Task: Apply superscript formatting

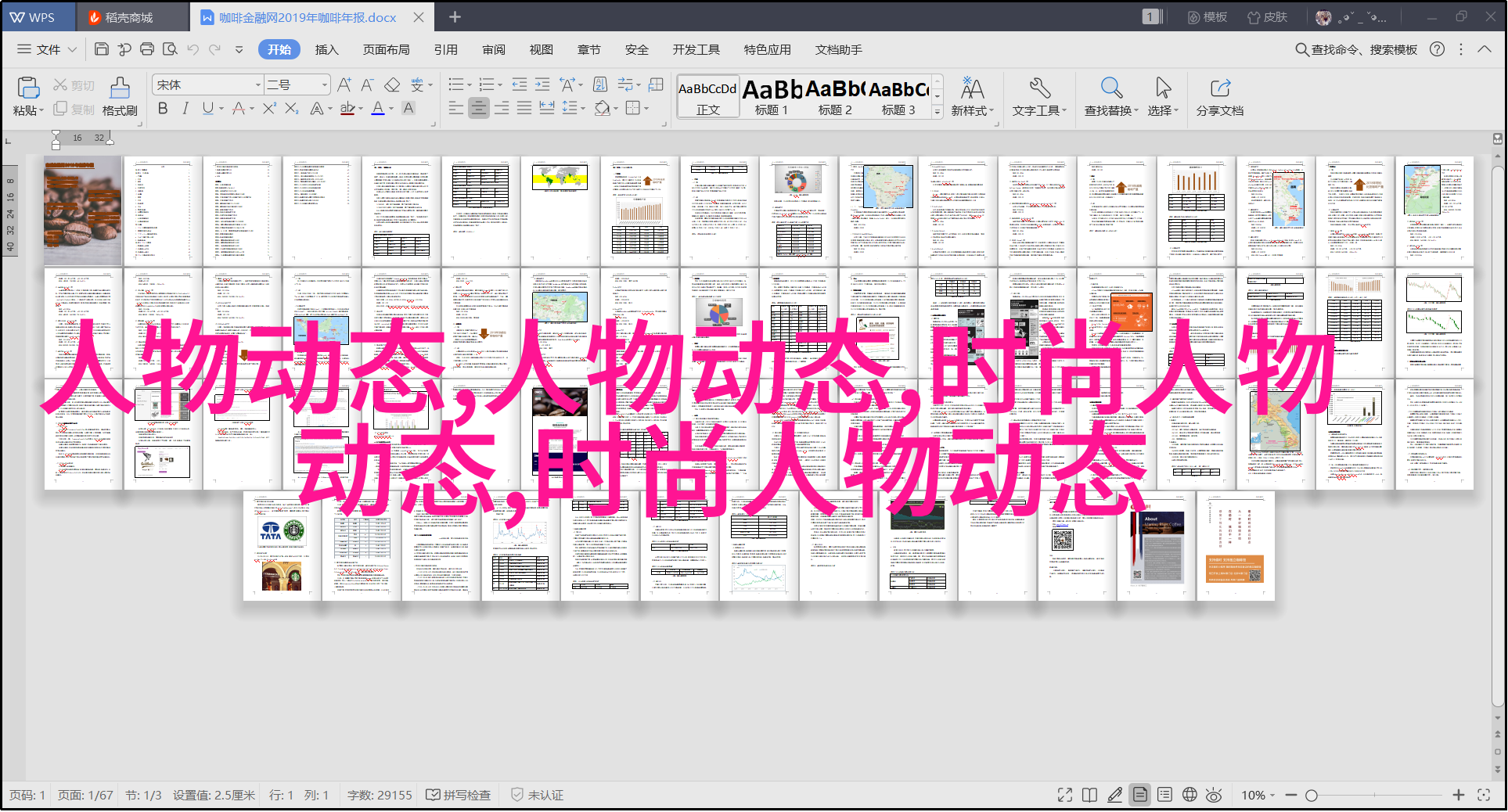Action: 269,109
